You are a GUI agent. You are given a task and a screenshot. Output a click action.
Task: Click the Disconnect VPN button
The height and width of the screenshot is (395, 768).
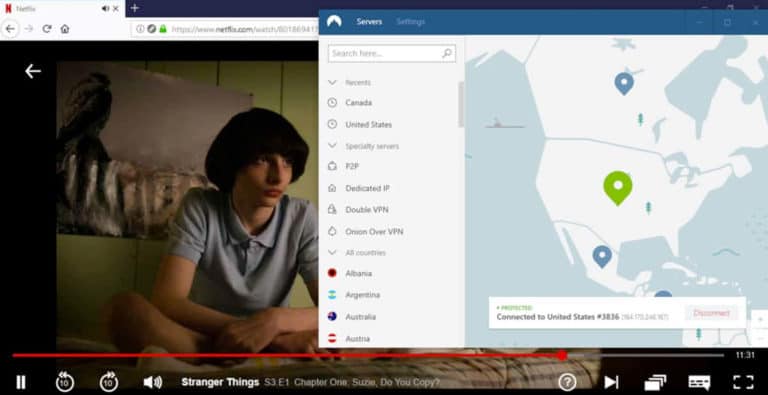(x=711, y=313)
